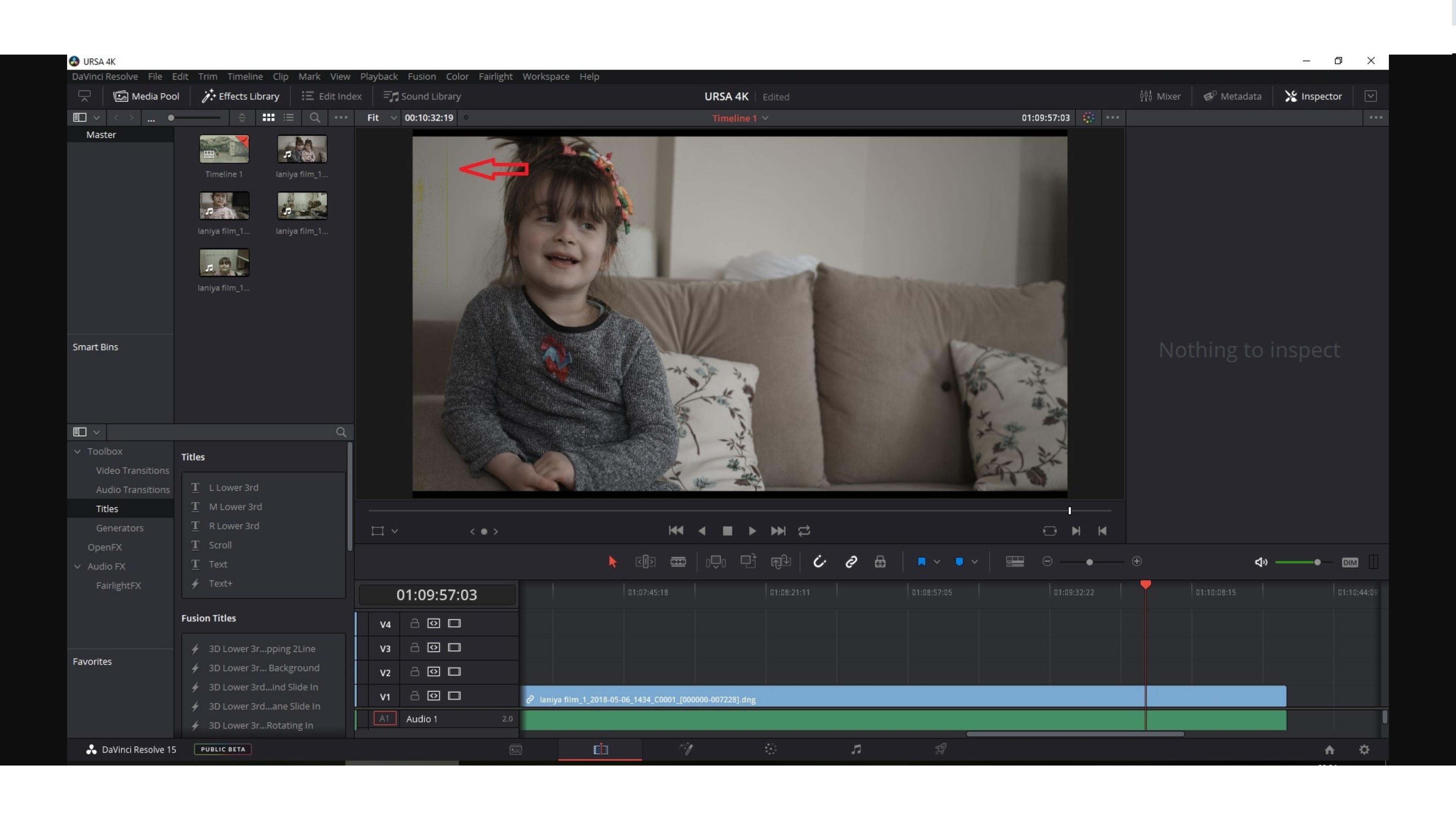Activate the Trim Edit Mode tool
Image resolution: width=1456 pixels, height=819 pixels.
645,562
